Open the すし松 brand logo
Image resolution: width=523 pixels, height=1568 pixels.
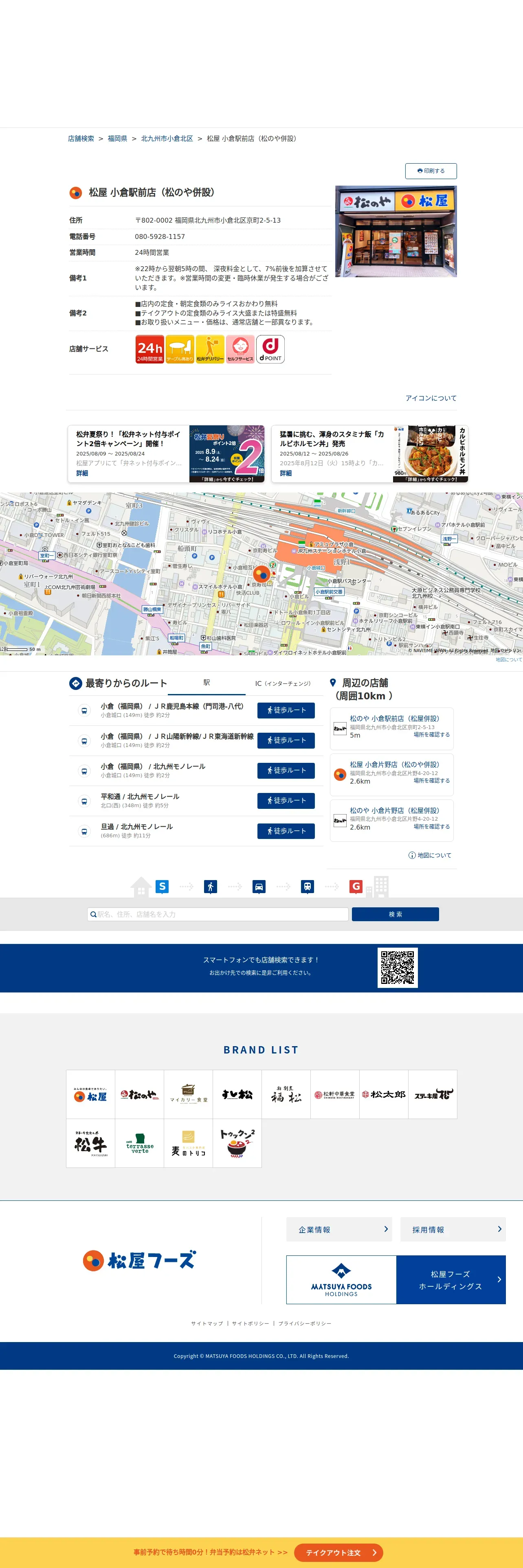click(x=237, y=1095)
